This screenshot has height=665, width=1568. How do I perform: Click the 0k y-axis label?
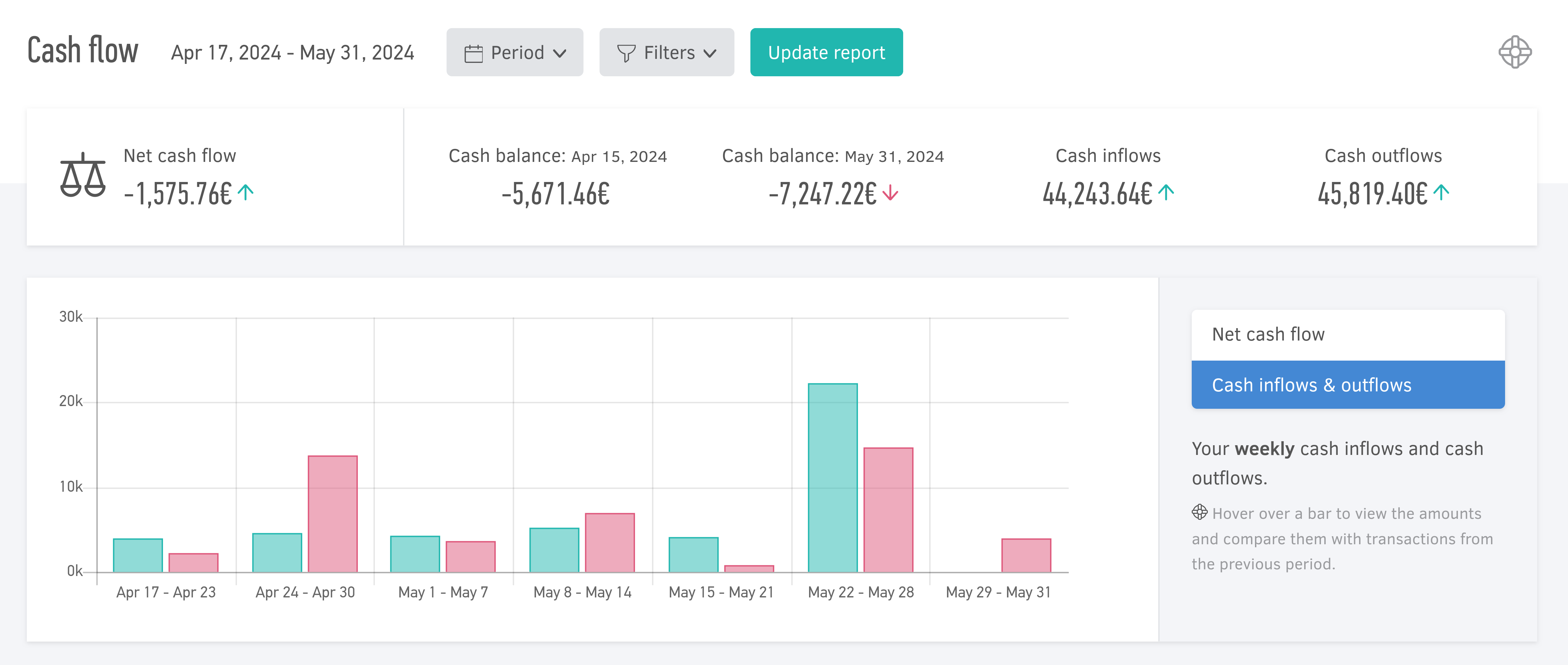[74, 571]
